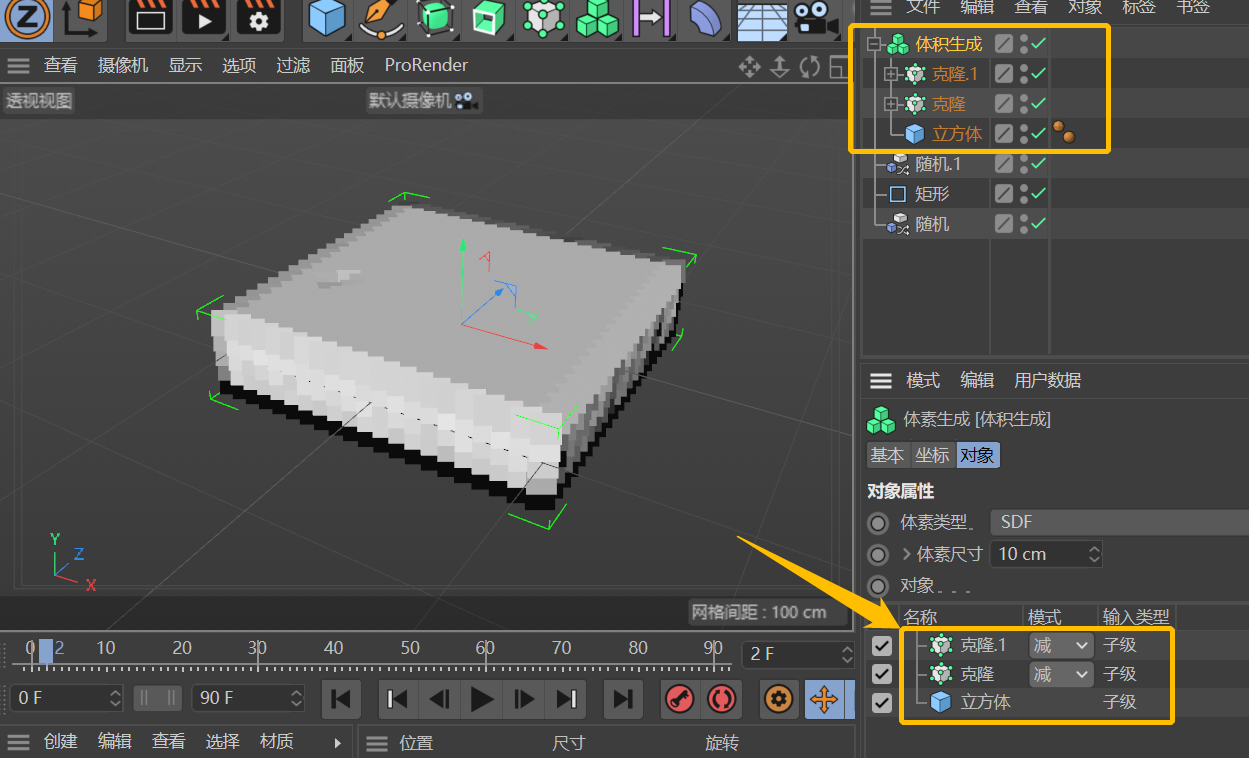Toggle the Position keying orange arrows icon
1249x758 pixels.
824,698
